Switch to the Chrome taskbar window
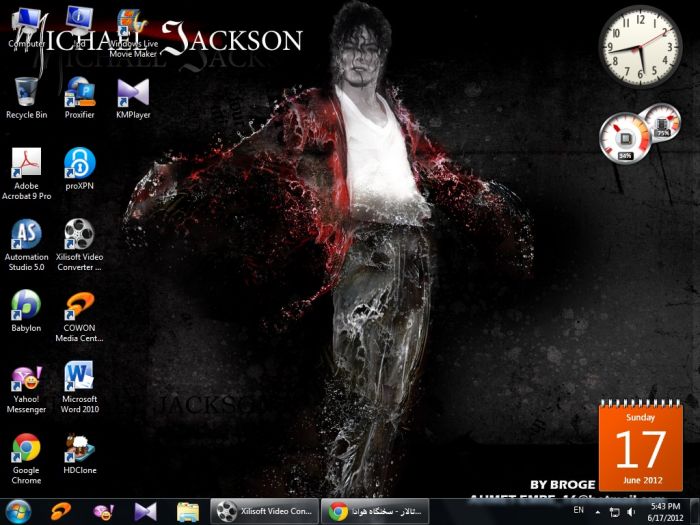The image size is (700, 525). tap(375, 512)
